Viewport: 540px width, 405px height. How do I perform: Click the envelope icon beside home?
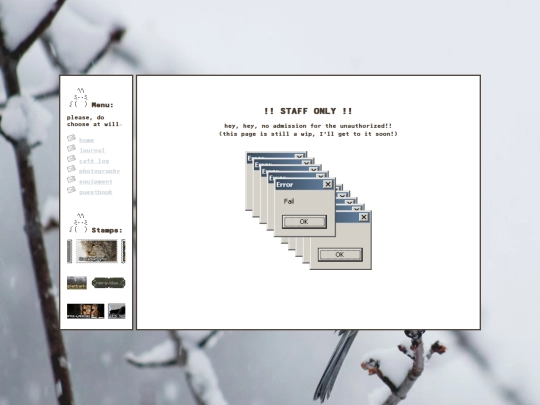(71, 138)
